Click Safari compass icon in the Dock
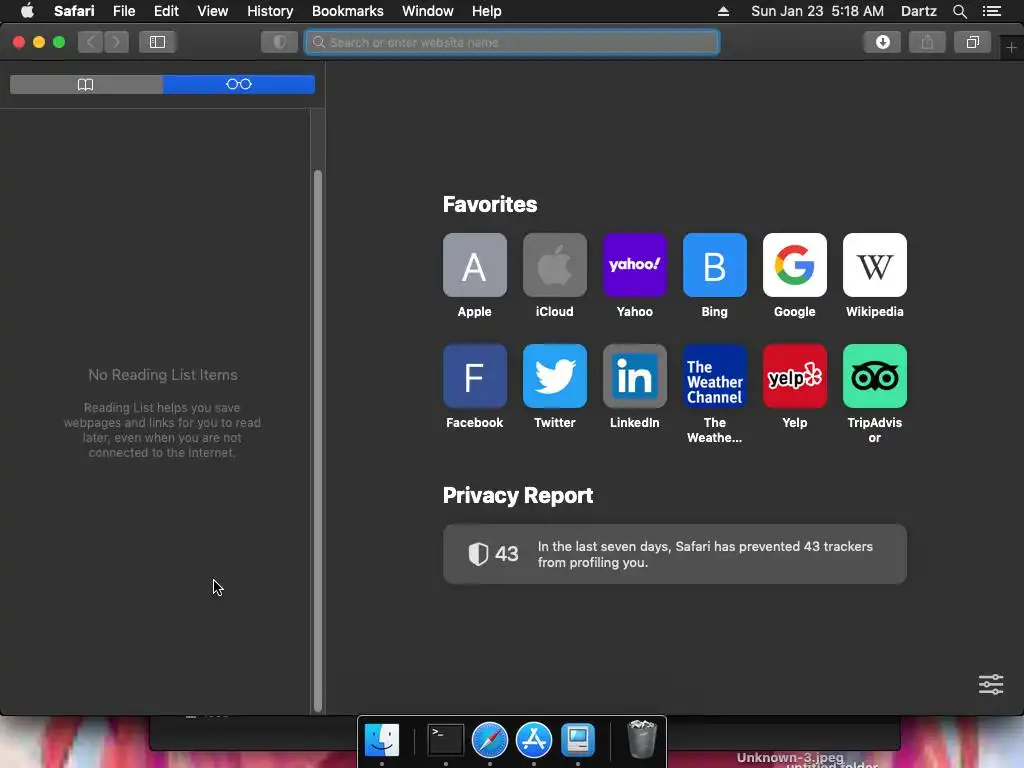Viewport: 1024px width, 768px height. coord(490,740)
